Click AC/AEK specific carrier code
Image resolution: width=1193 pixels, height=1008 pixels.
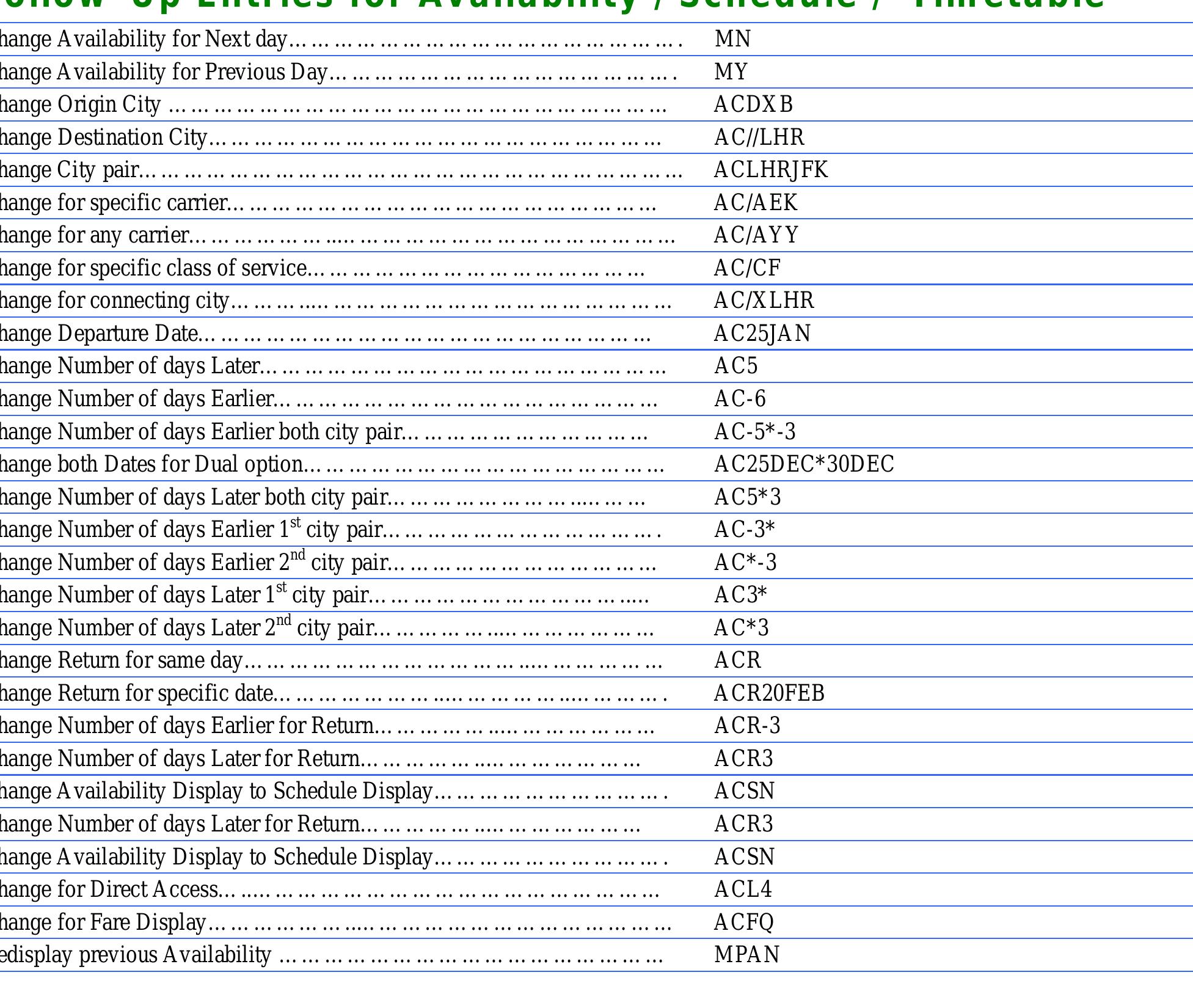tap(756, 203)
